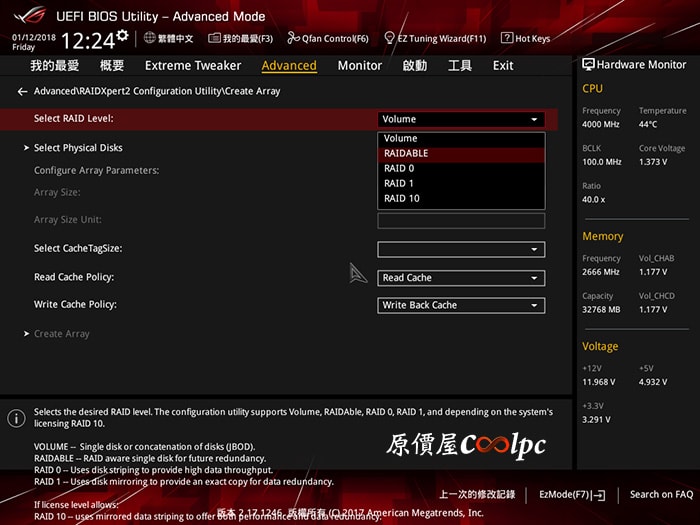Click Search on FAQ link

(x=661, y=495)
